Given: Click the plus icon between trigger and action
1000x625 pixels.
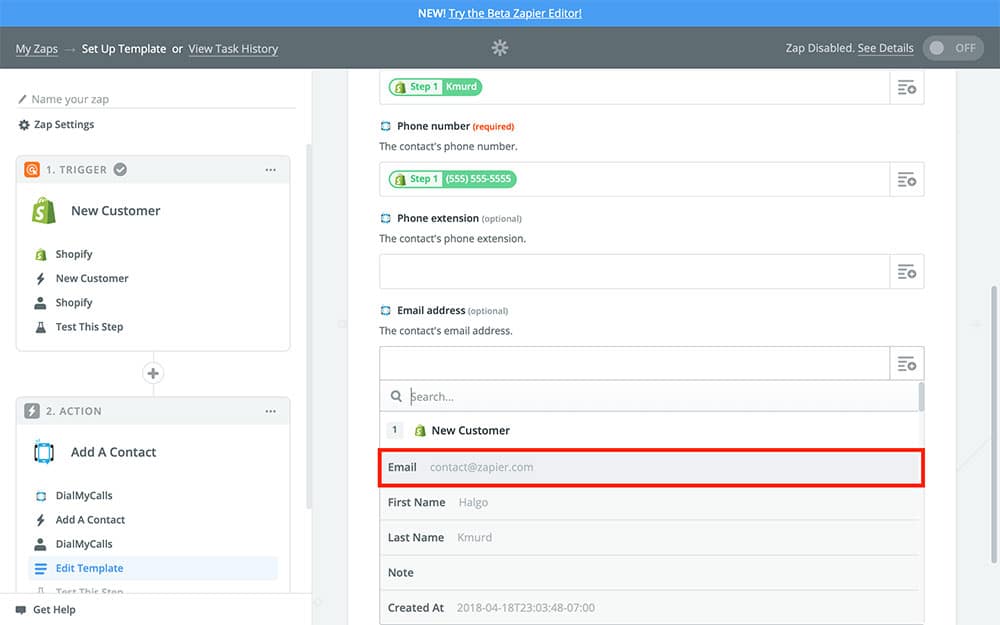Looking at the screenshot, I should pyautogui.click(x=153, y=373).
